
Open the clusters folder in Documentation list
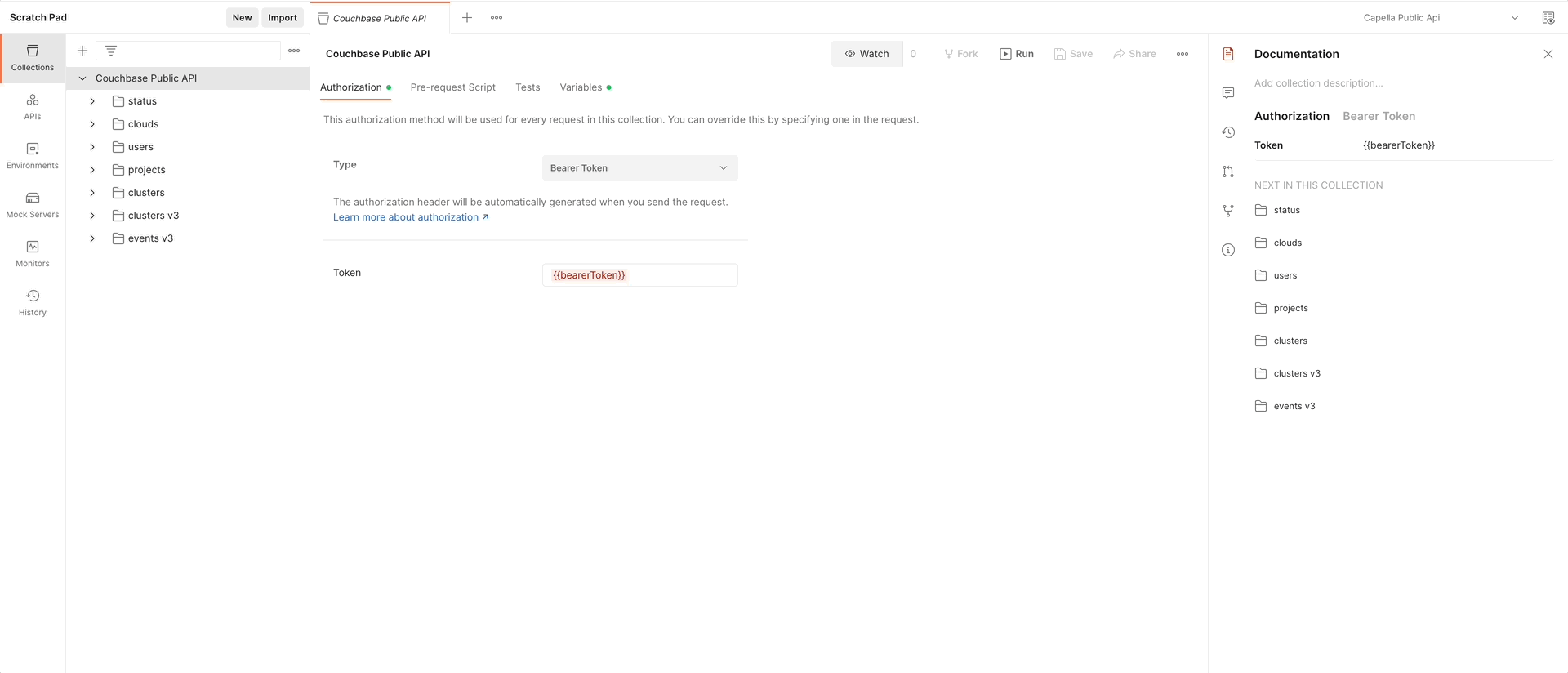[x=1281, y=341]
